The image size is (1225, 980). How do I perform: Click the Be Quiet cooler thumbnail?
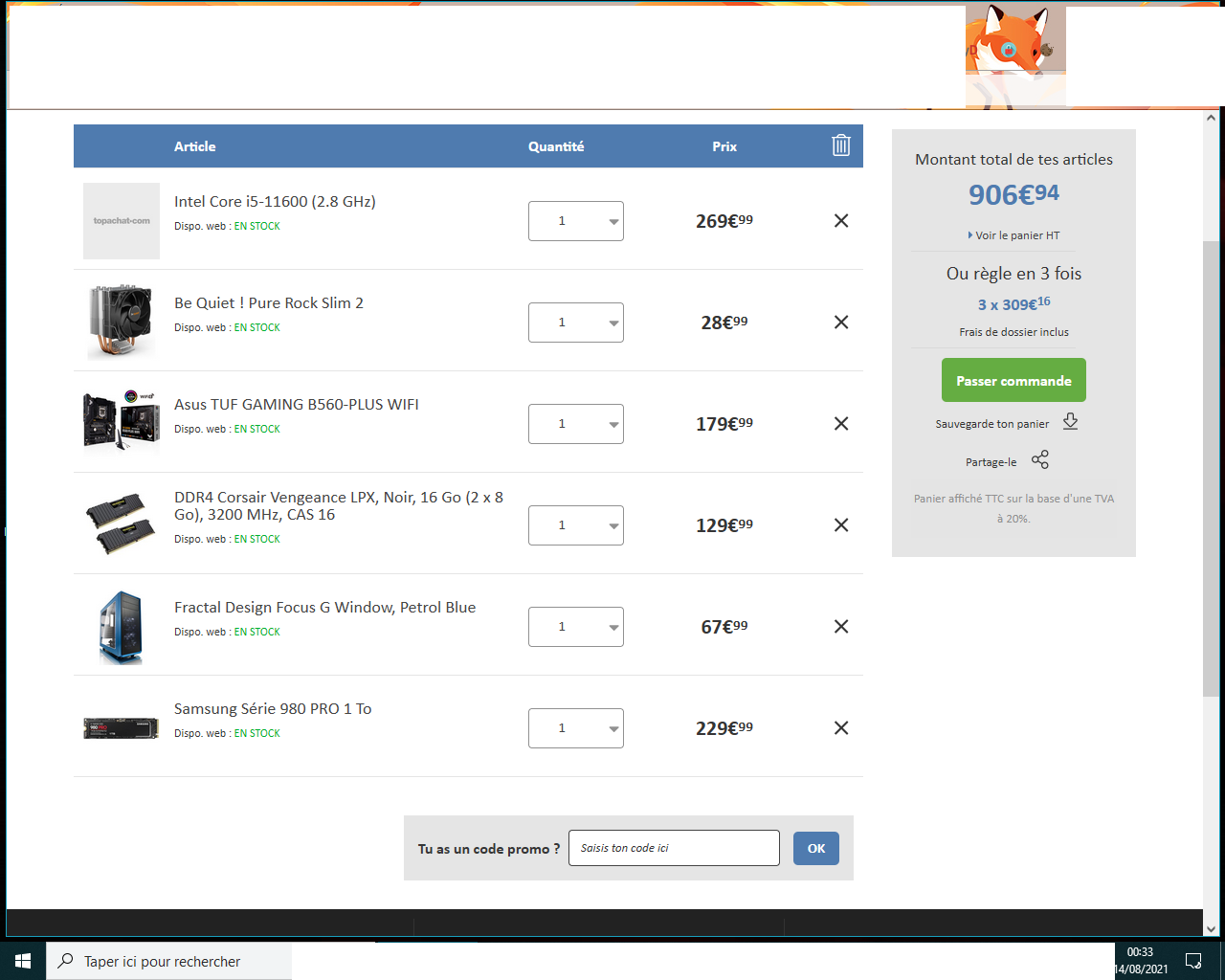(122, 323)
